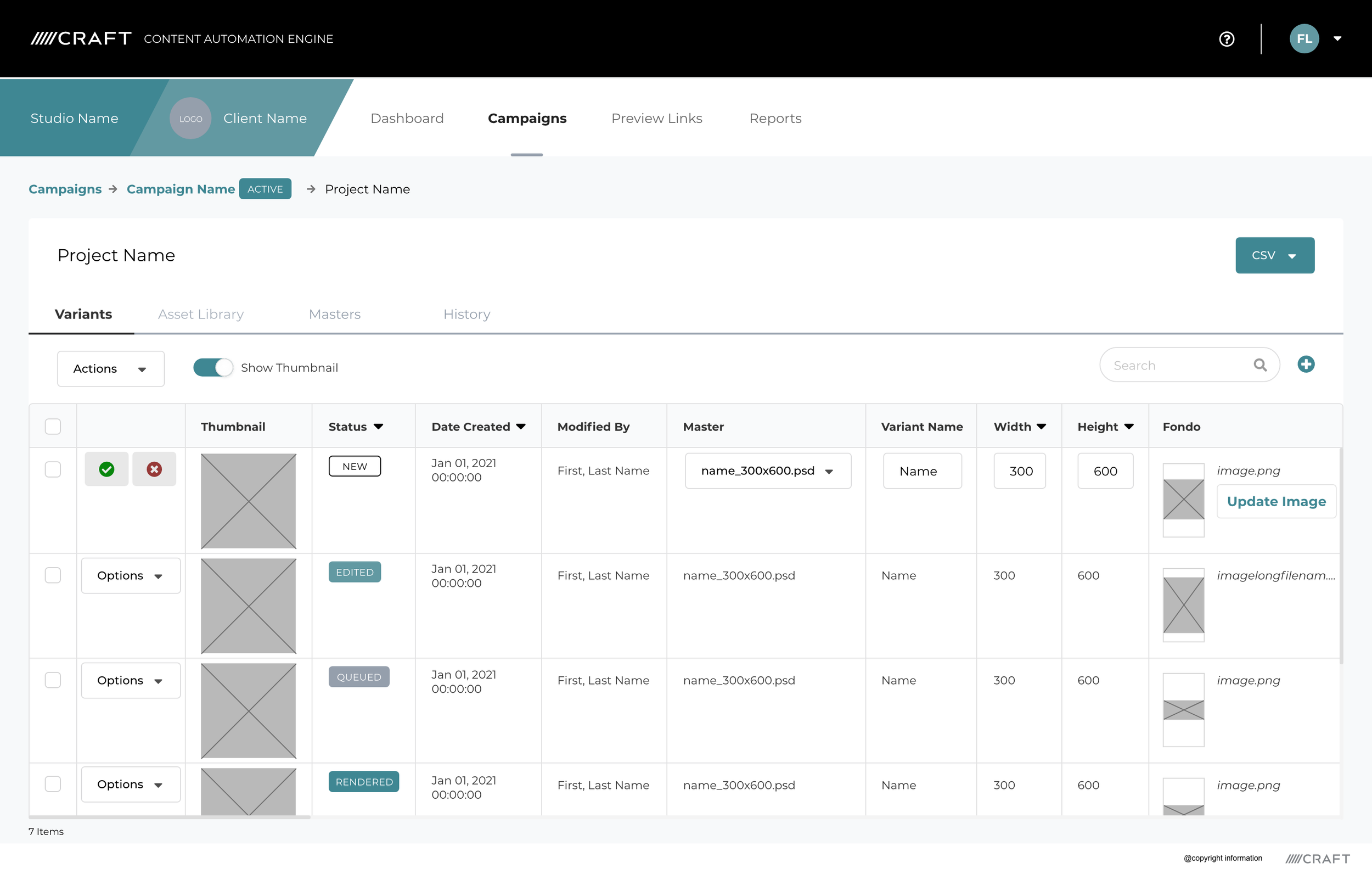
Task: Click the horizontal table scrollbar
Action: (x=170, y=817)
